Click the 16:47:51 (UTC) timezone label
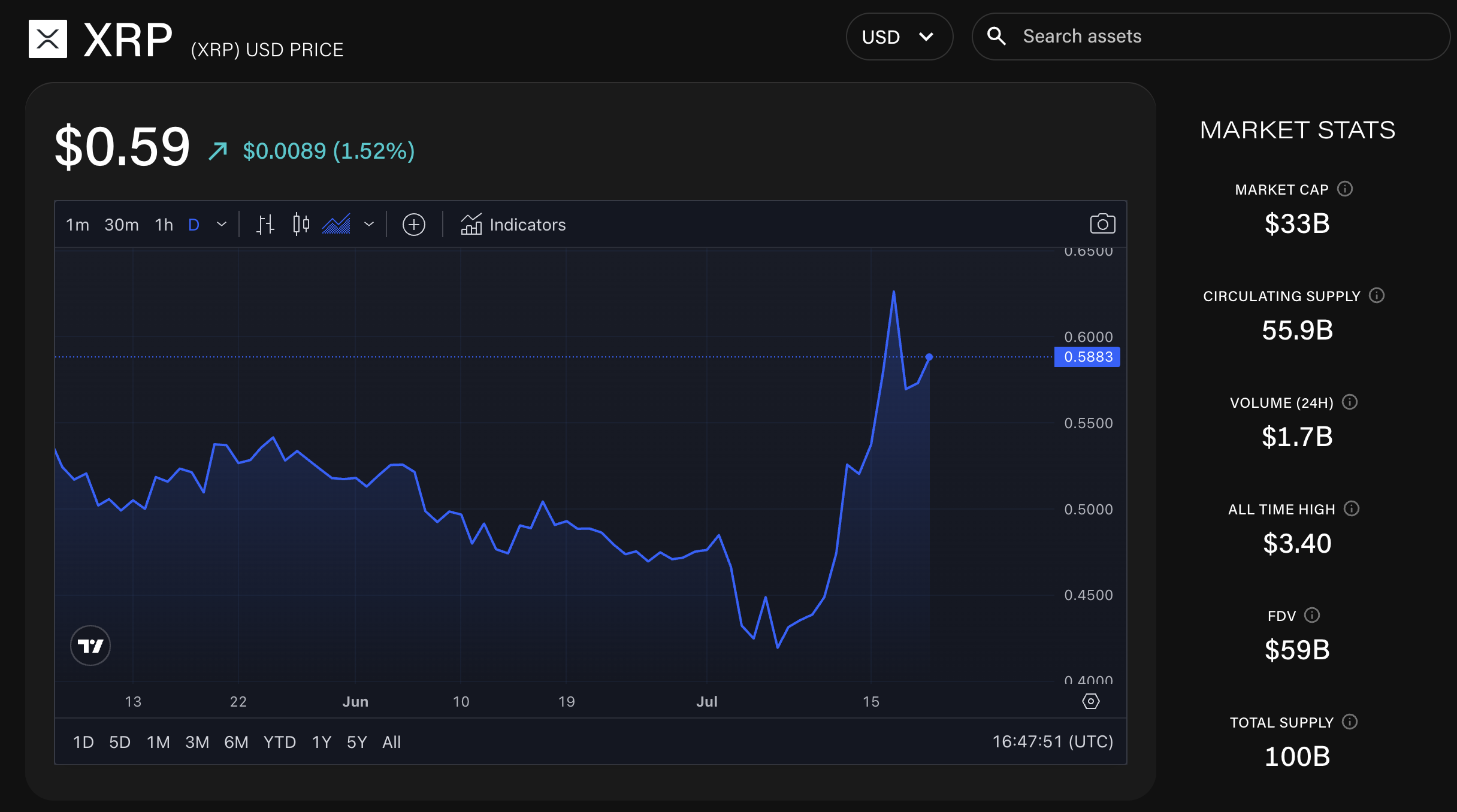The image size is (1457, 812). [1053, 742]
